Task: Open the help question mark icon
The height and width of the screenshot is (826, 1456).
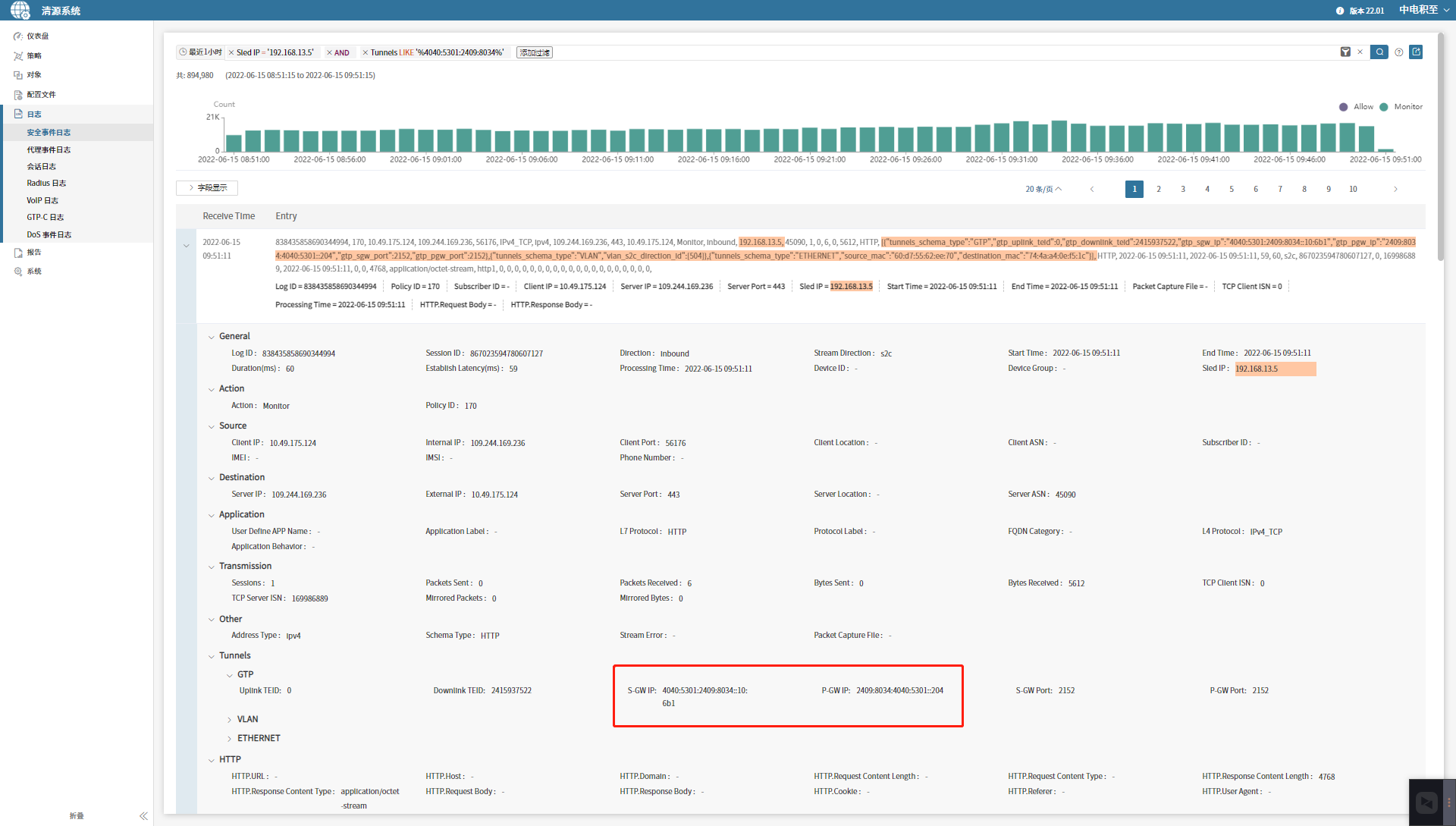Action: tap(1399, 52)
